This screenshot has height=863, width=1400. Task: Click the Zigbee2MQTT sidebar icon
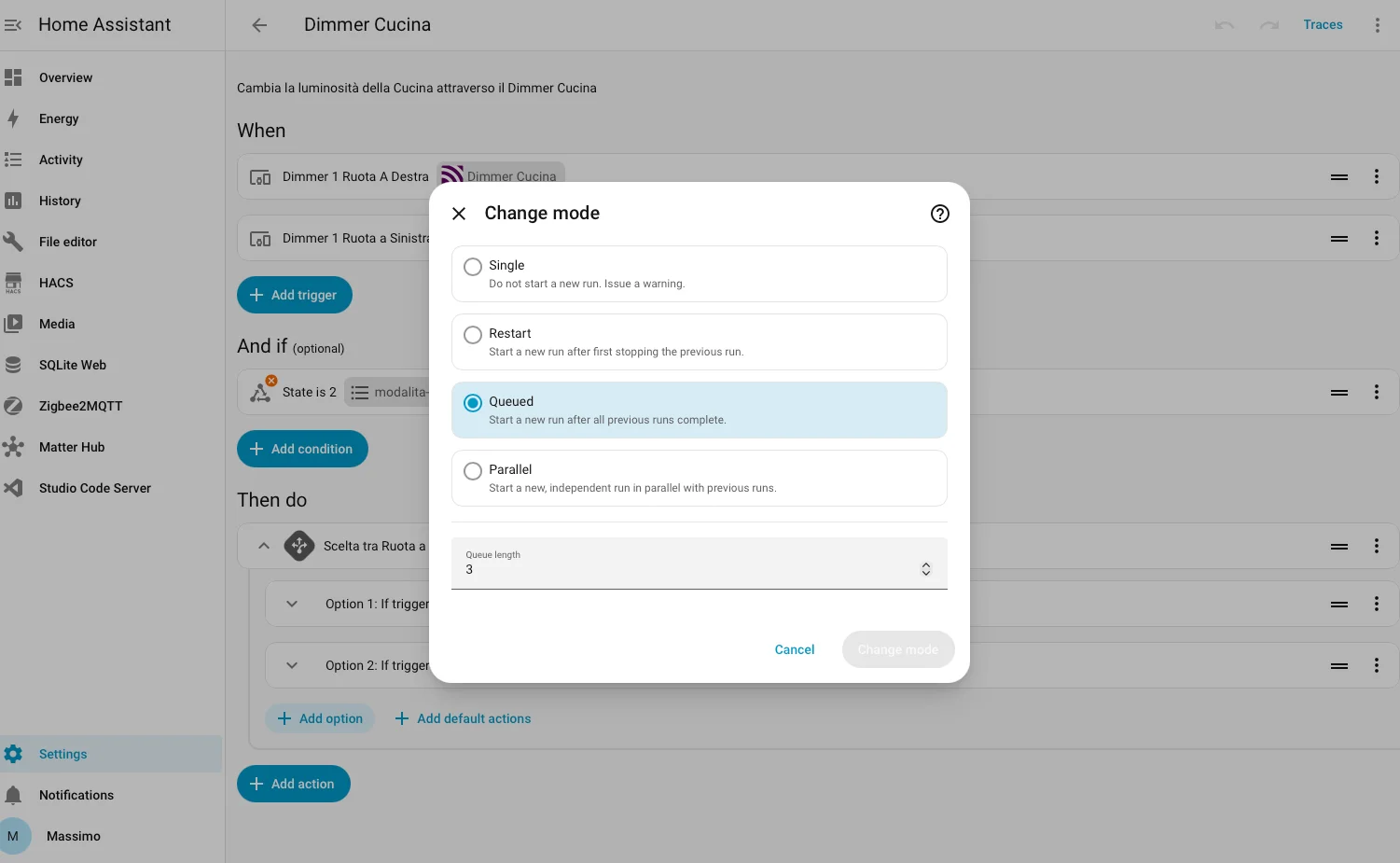pyautogui.click(x=13, y=406)
